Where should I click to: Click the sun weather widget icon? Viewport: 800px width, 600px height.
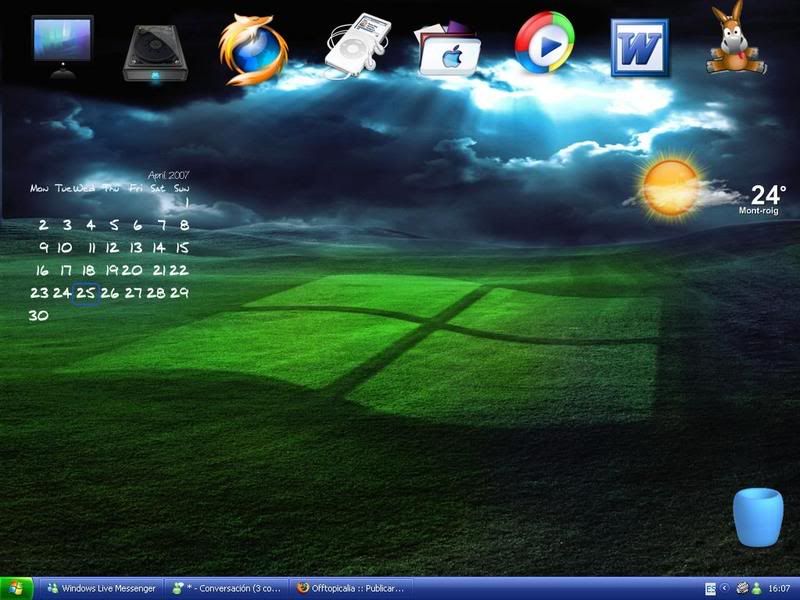(x=669, y=188)
